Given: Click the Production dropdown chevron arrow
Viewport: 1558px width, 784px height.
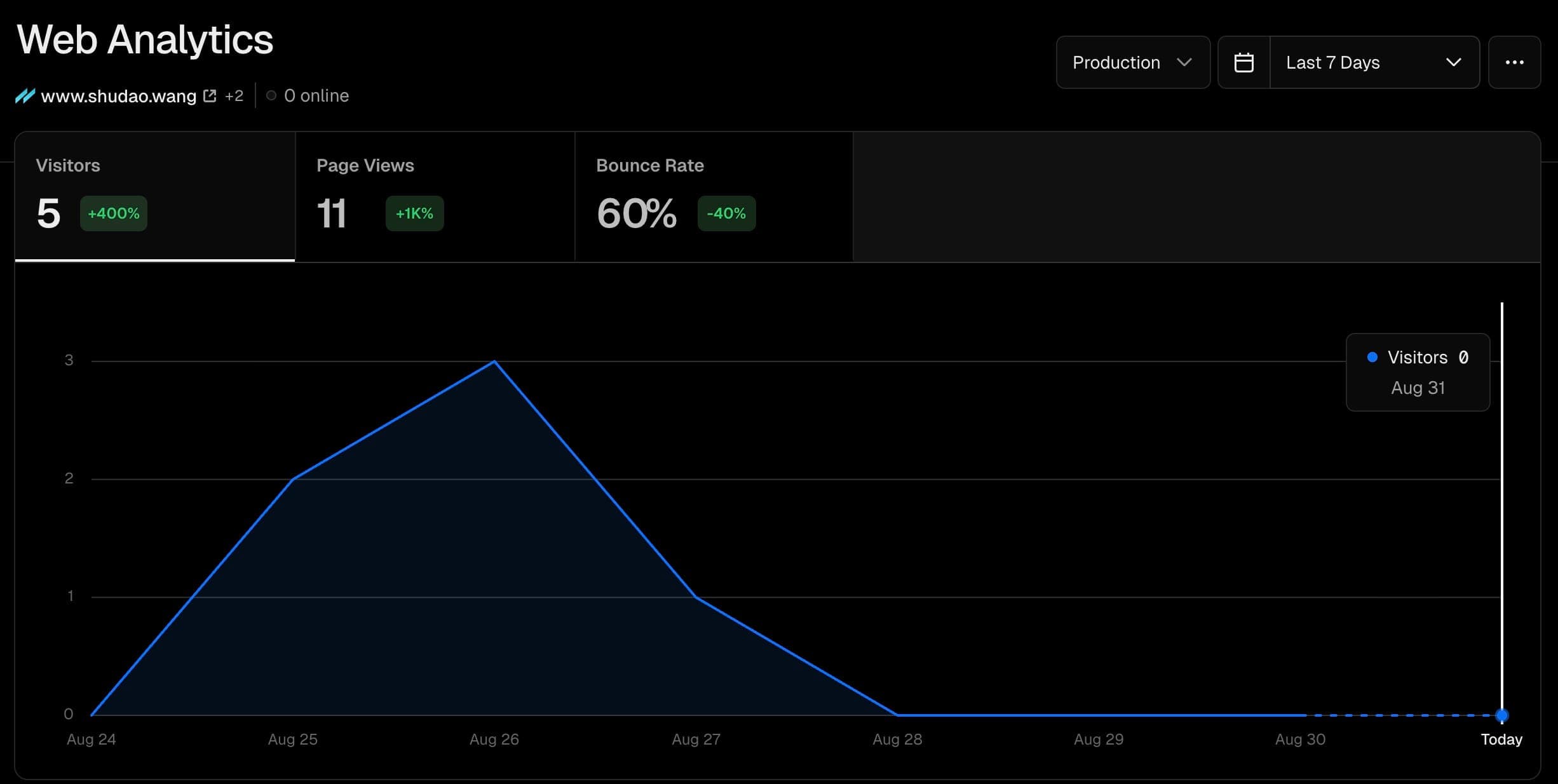Looking at the screenshot, I should click(x=1184, y=62).
